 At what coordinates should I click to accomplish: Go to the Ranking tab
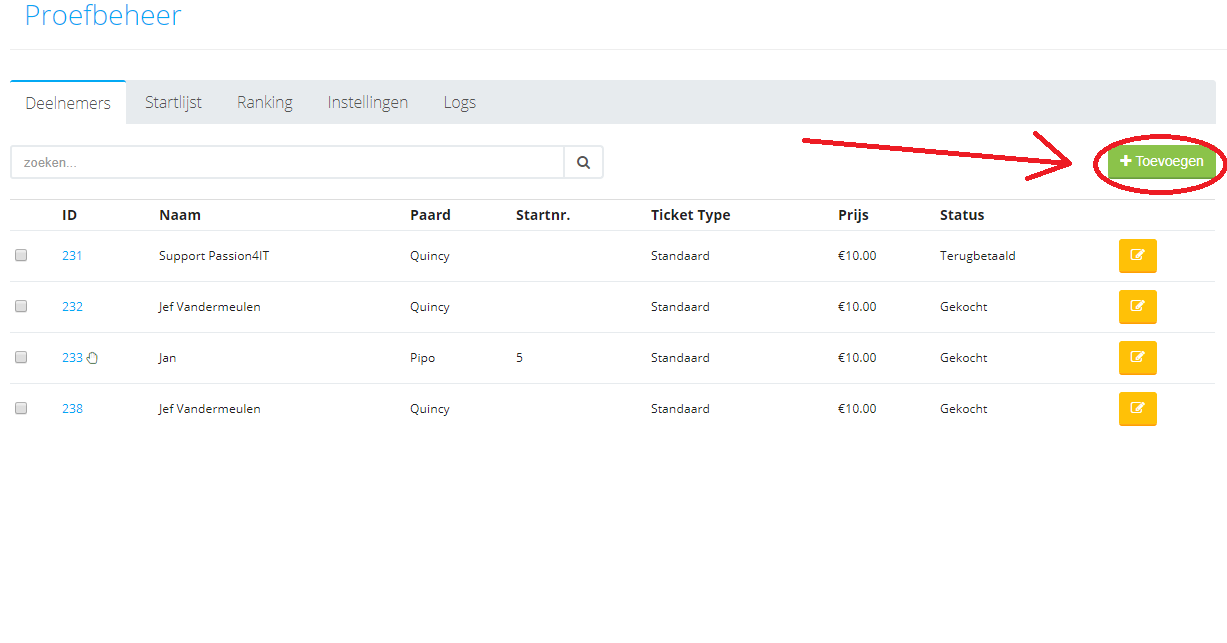pos(265,102)
